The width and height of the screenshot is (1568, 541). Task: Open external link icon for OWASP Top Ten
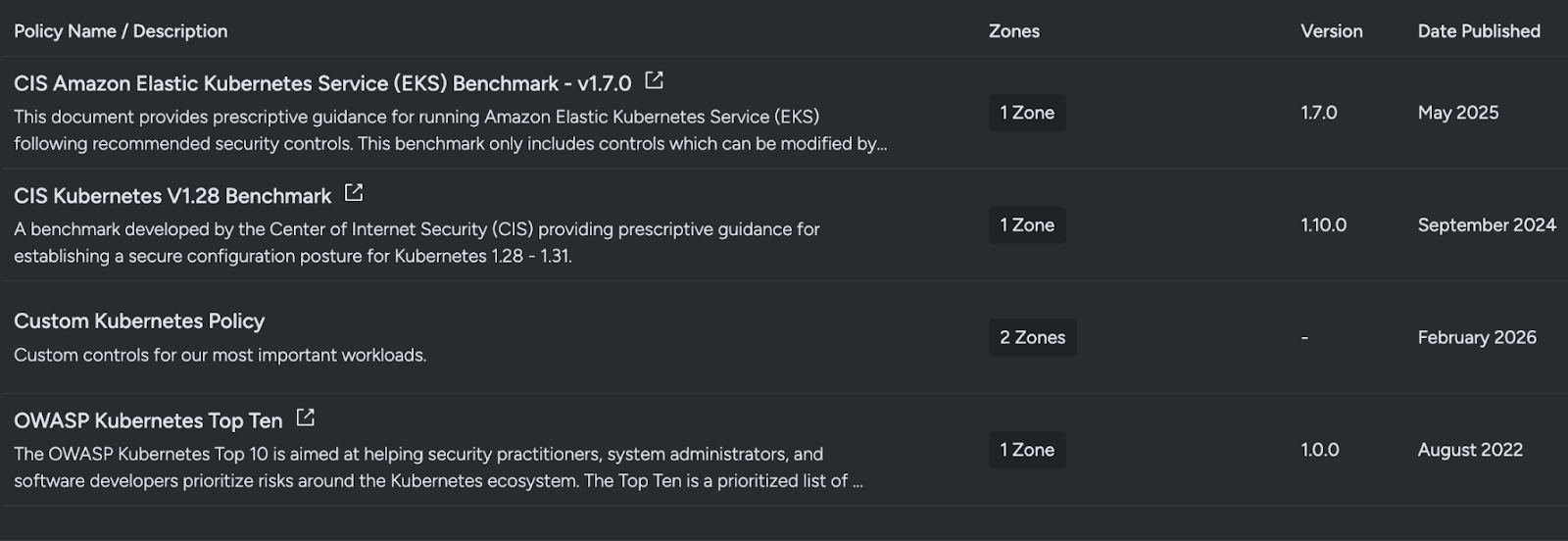coord(306,418)
